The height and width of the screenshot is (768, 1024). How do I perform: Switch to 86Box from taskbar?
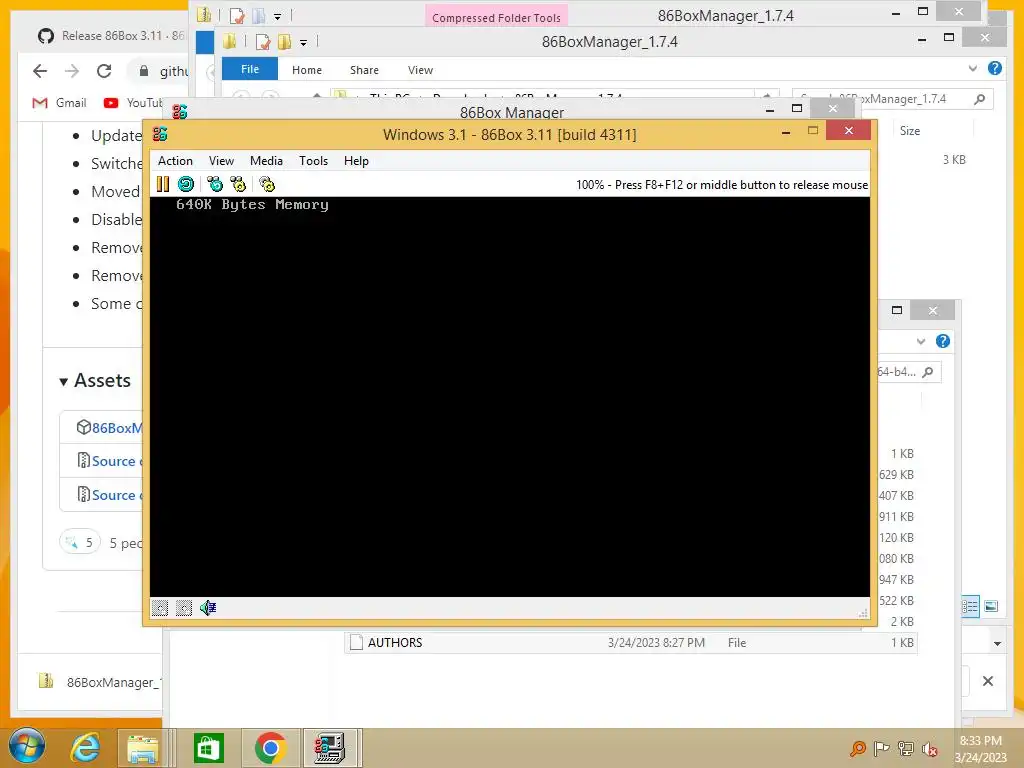[x=330, y=748]
